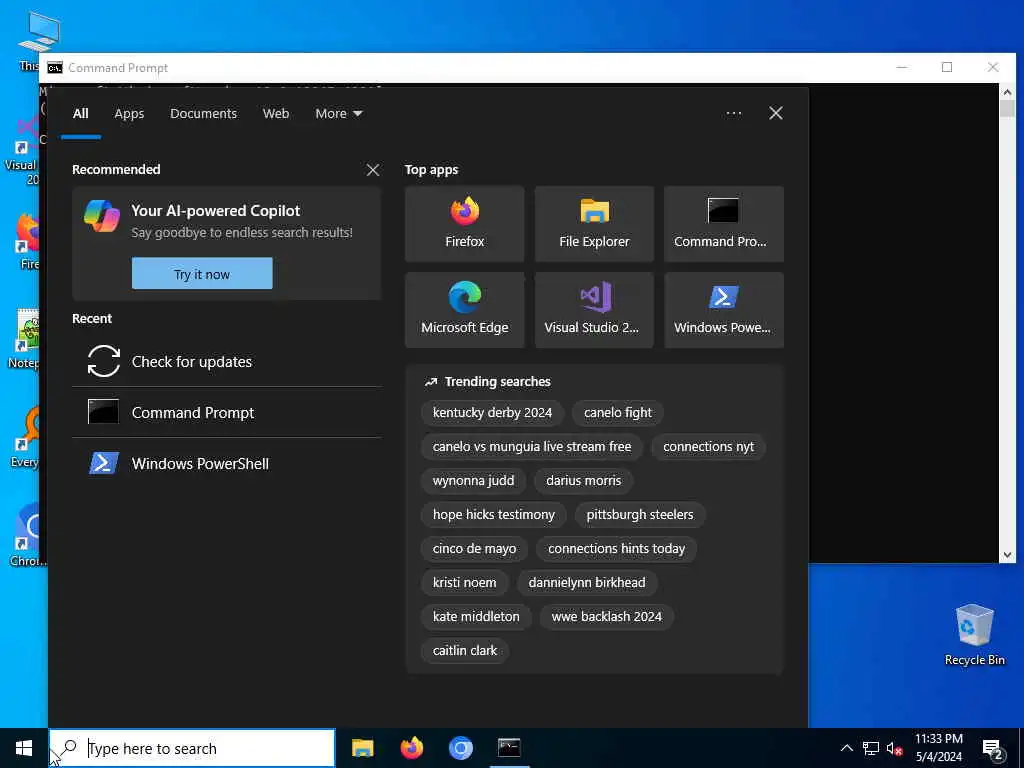Click Command Prompt window scroll up arrow
Image resolution: width=1024 pixels, height=768 pixels.
tap(1007, 93)
